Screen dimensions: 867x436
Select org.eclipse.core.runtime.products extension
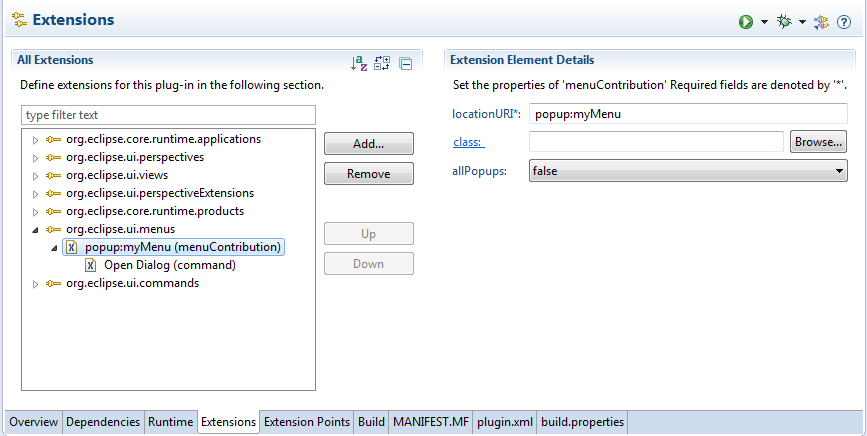click(x=155, y=211)
